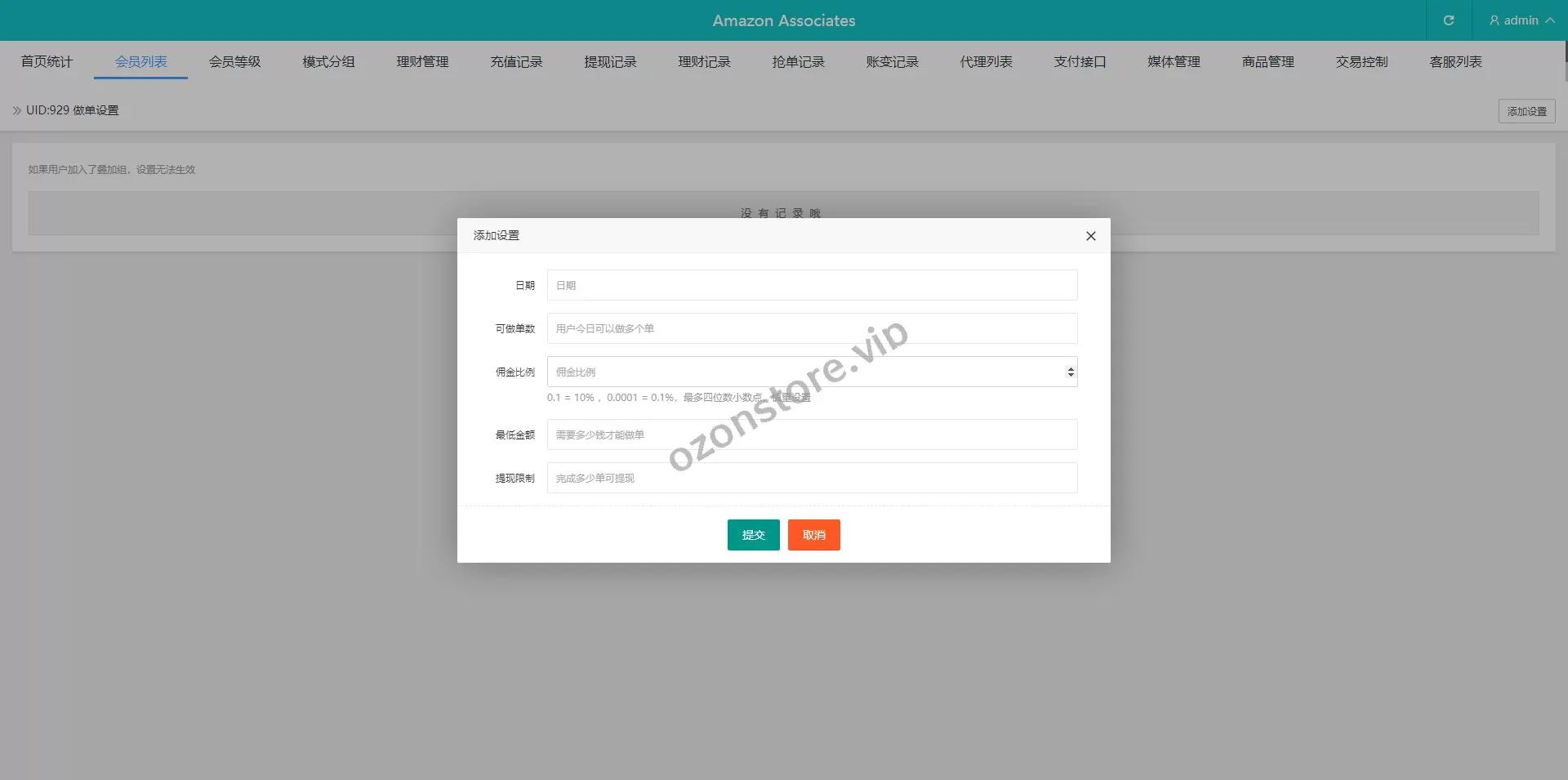Select the 提现限制 input field

tap(812, 478)
